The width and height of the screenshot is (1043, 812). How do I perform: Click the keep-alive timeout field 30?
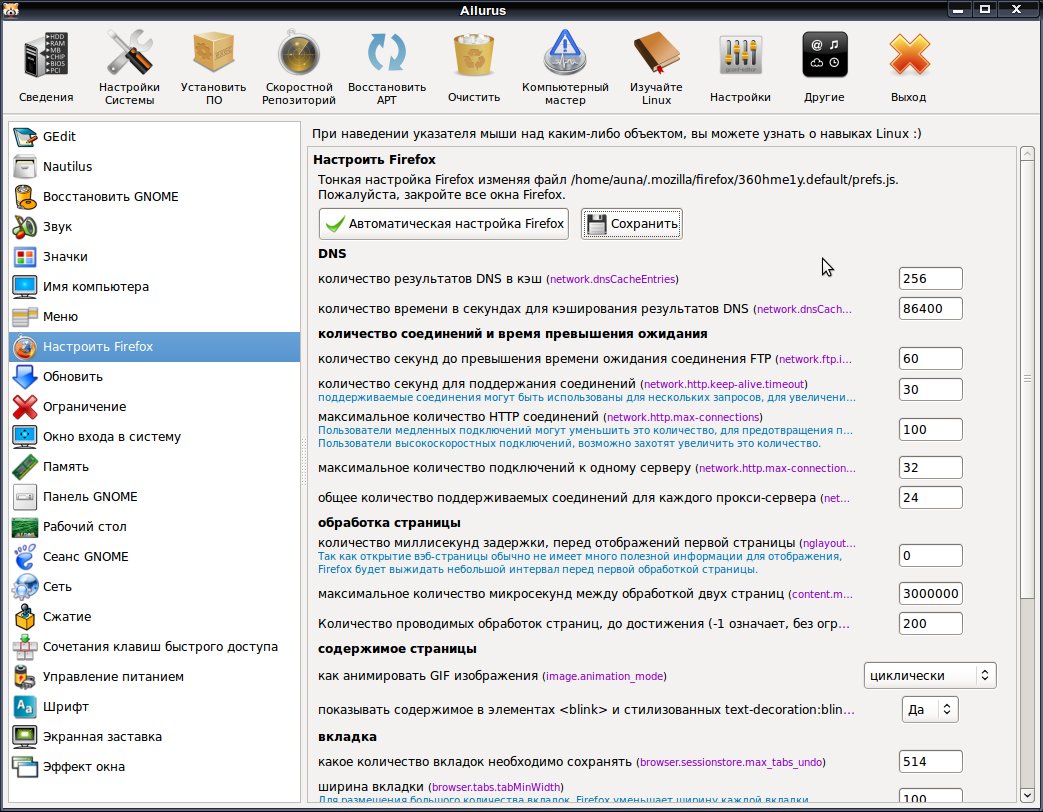(930, 390)
